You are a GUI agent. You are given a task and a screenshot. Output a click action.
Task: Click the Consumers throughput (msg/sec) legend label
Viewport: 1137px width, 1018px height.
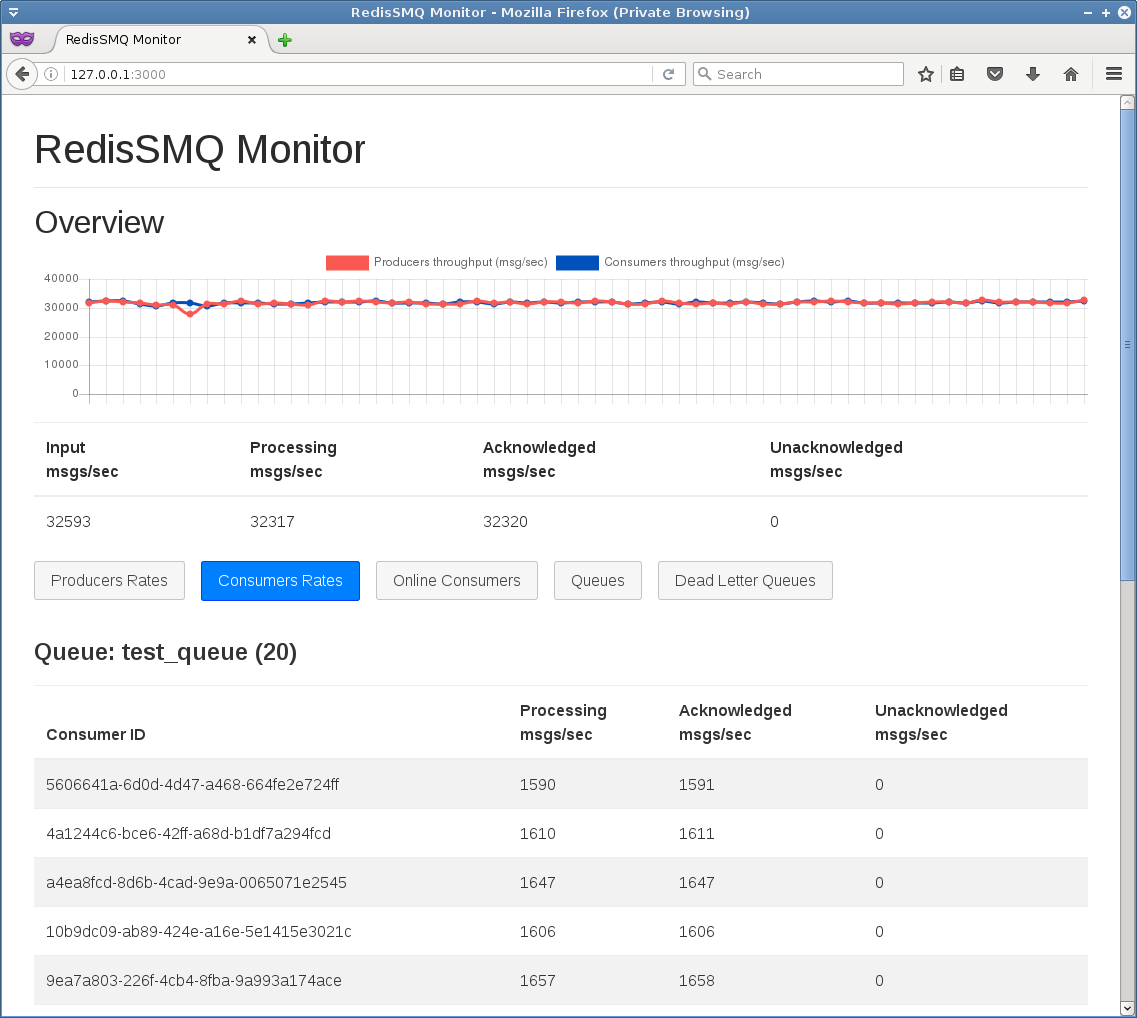[694, 262]
